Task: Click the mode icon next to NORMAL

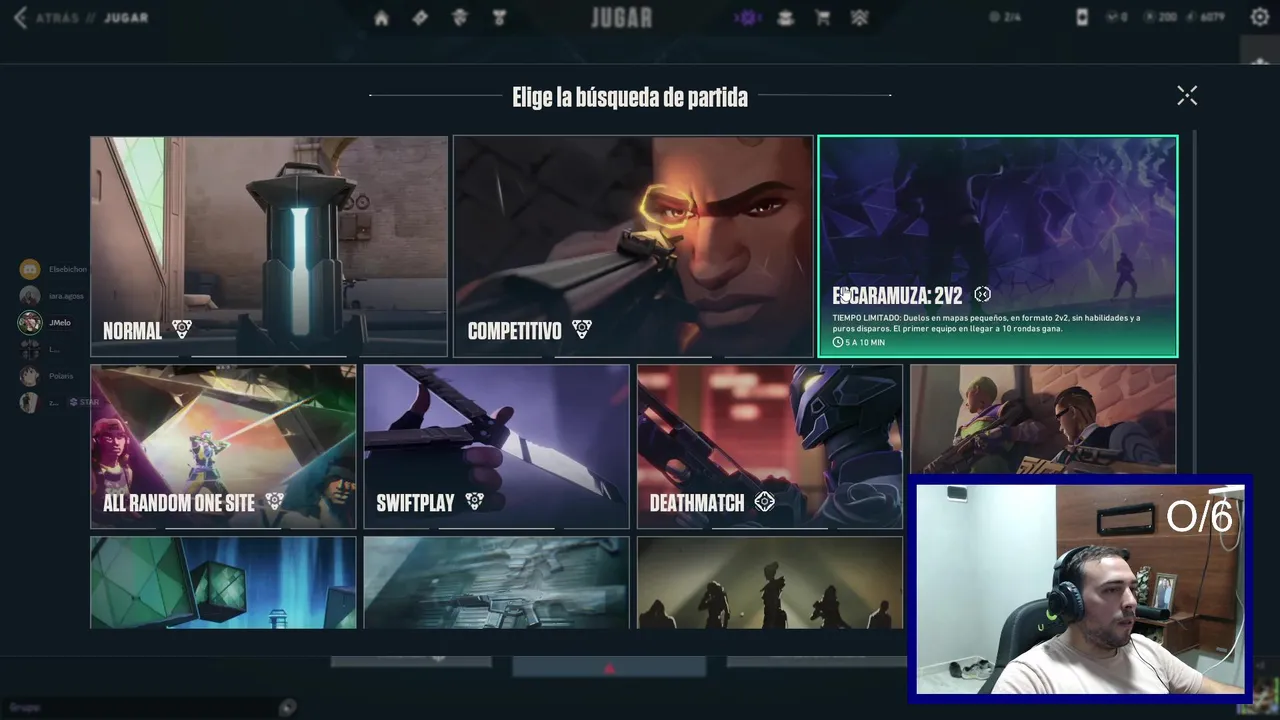Action: (x=182, y=329)
